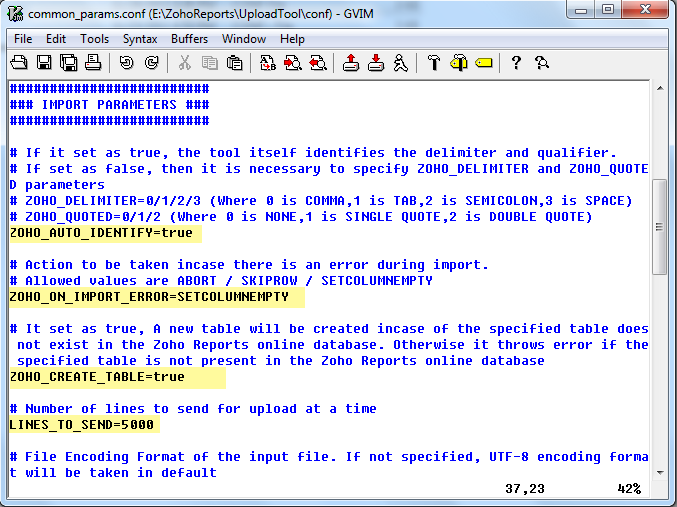Build tags file icon

click(x=459, y=63)
